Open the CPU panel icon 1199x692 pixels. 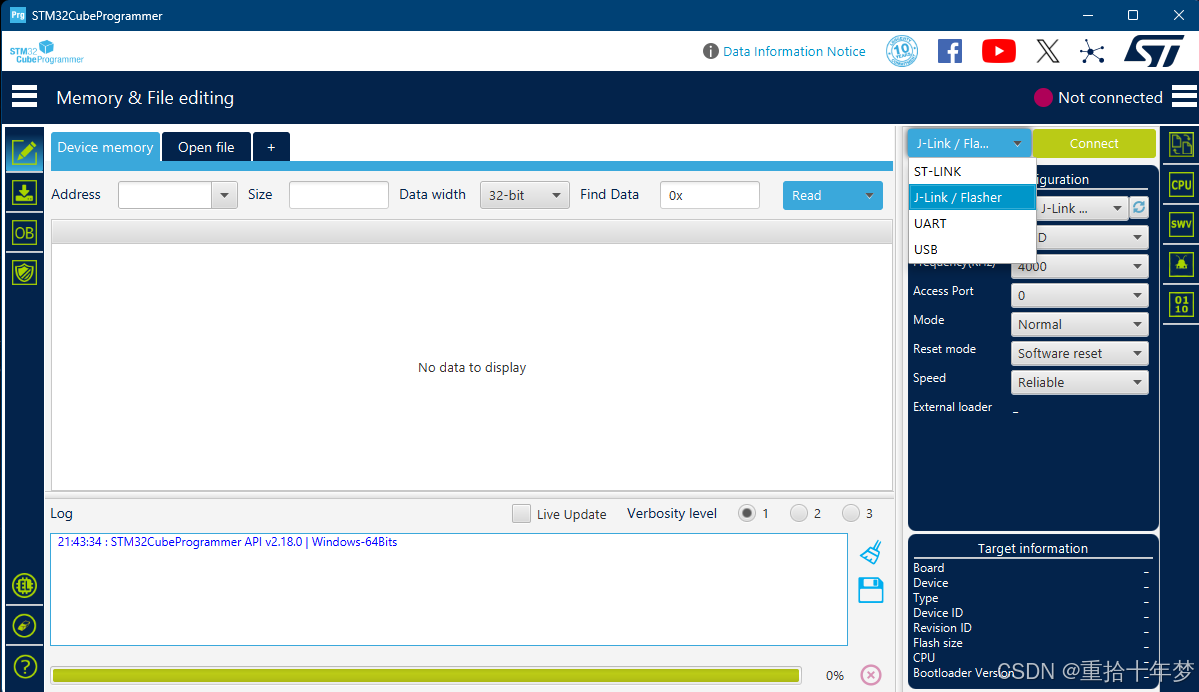pos(1181,184)
